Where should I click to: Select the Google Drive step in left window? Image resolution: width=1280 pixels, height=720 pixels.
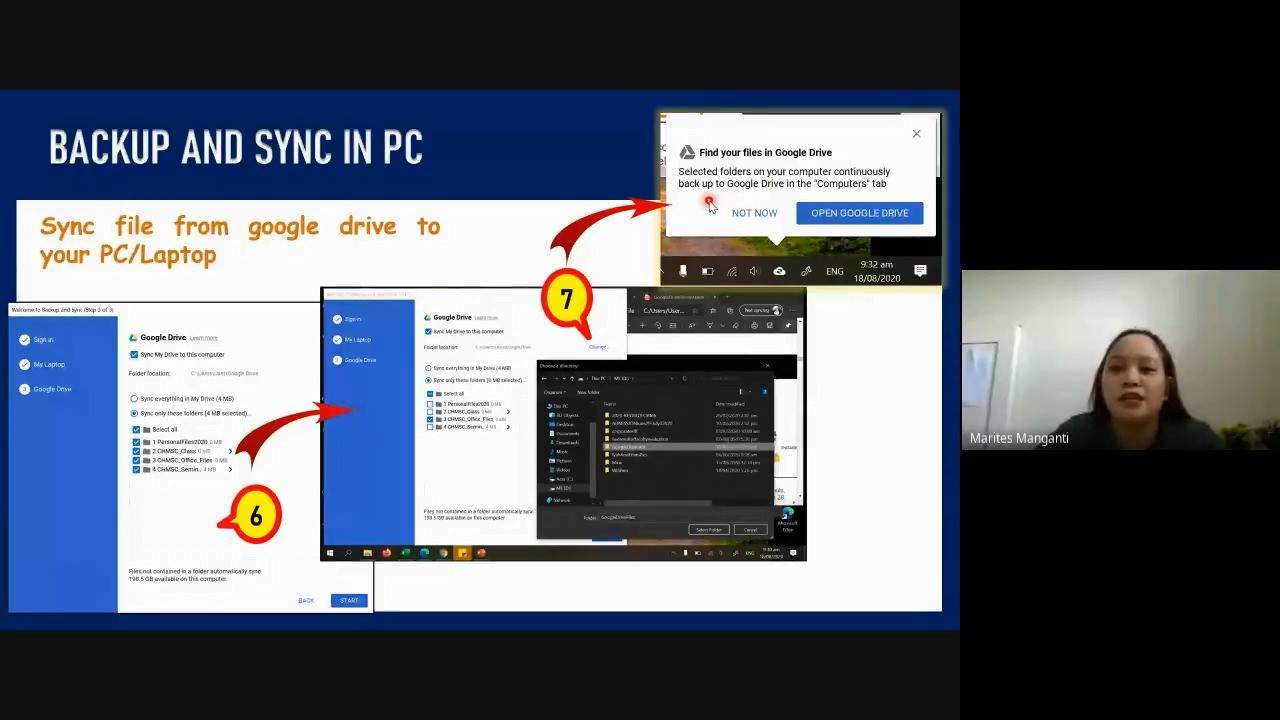click(x=46, y=389)
